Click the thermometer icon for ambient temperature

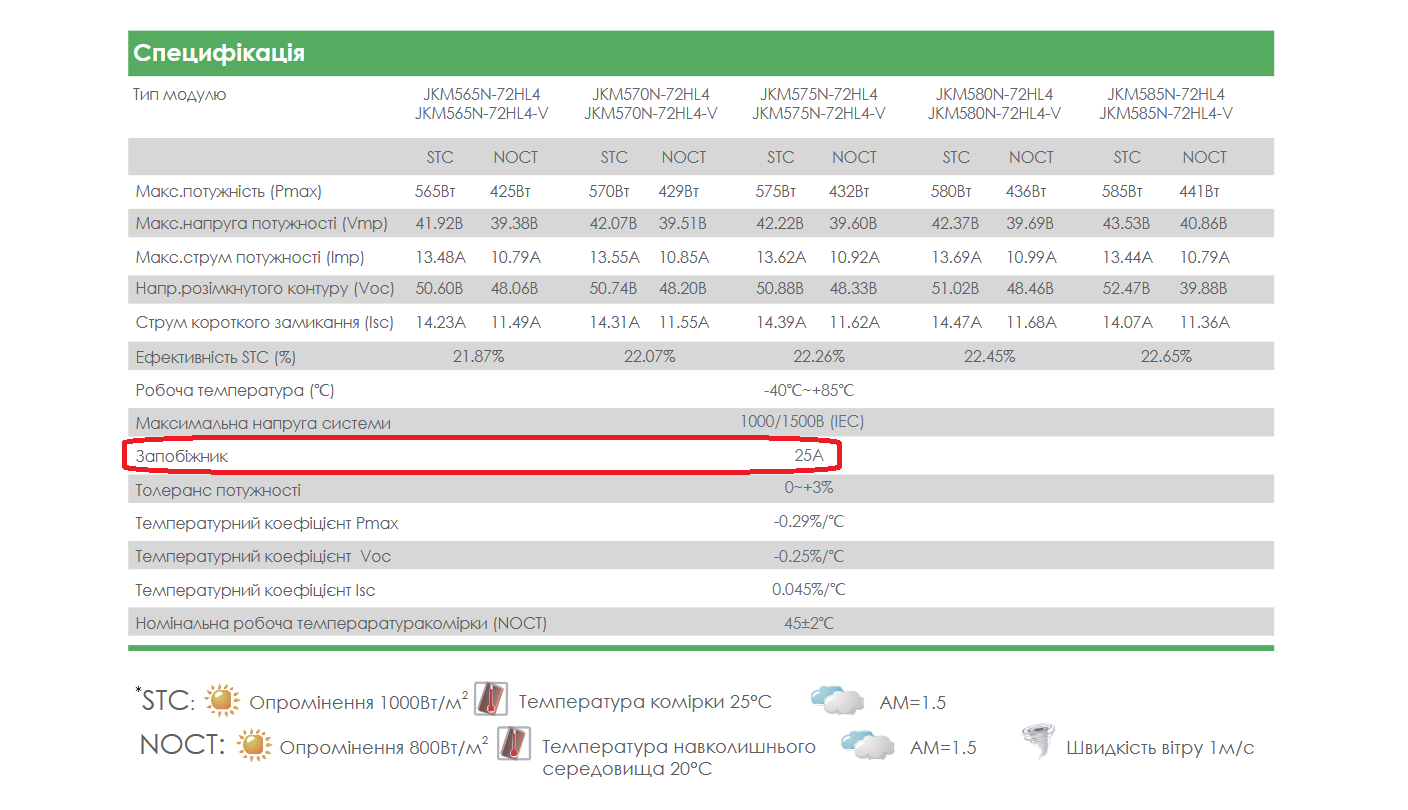point(514,744)
